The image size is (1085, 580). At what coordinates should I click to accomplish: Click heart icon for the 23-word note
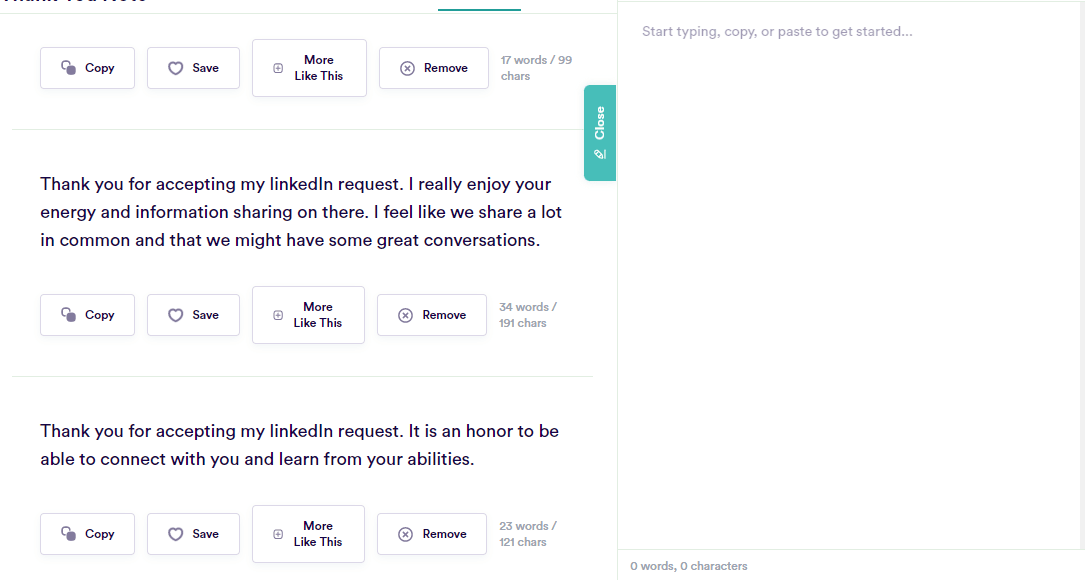click(x=176, y=534)
